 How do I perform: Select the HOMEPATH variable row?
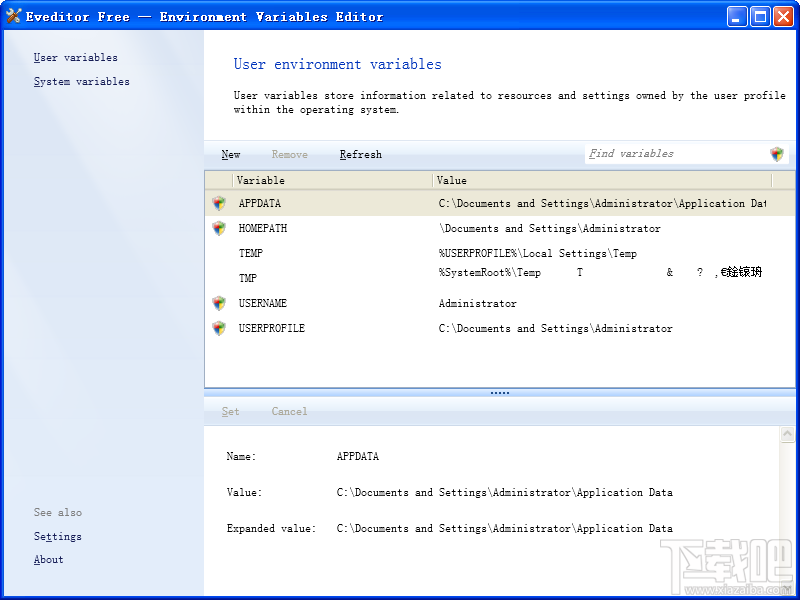coord(499,228)
